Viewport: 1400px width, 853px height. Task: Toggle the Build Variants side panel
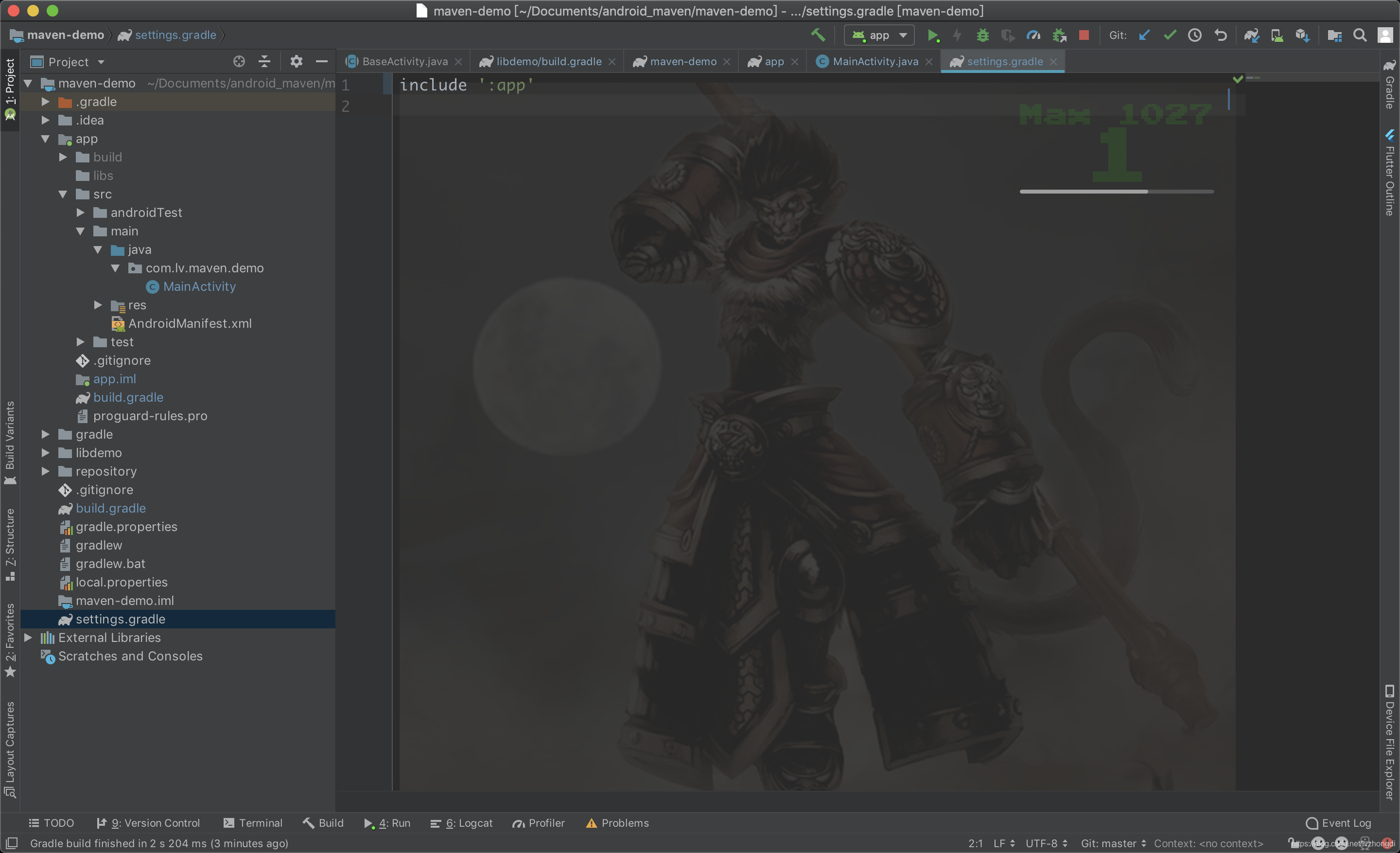[10, 442]
